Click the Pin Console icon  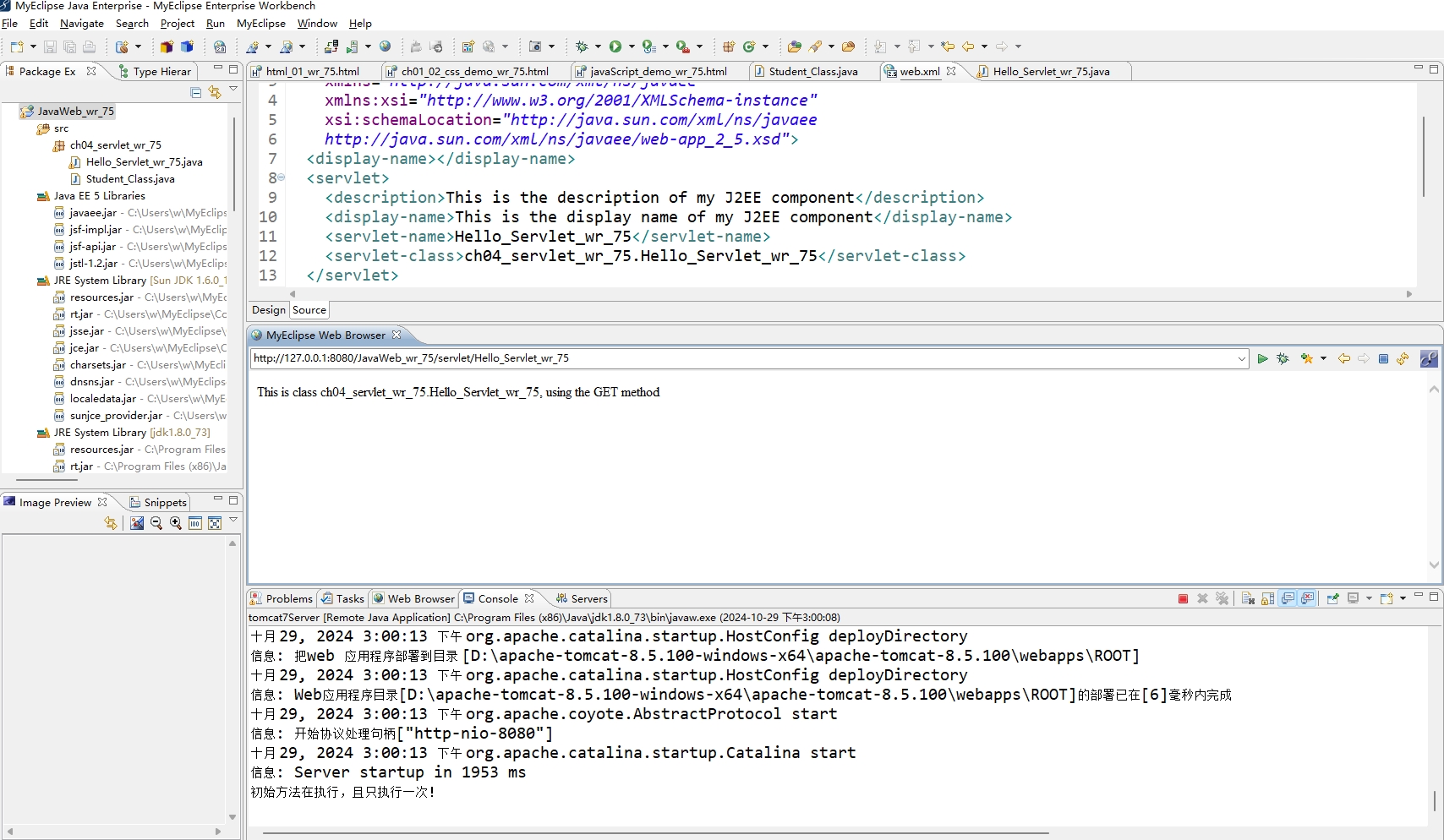(1332, 598)
